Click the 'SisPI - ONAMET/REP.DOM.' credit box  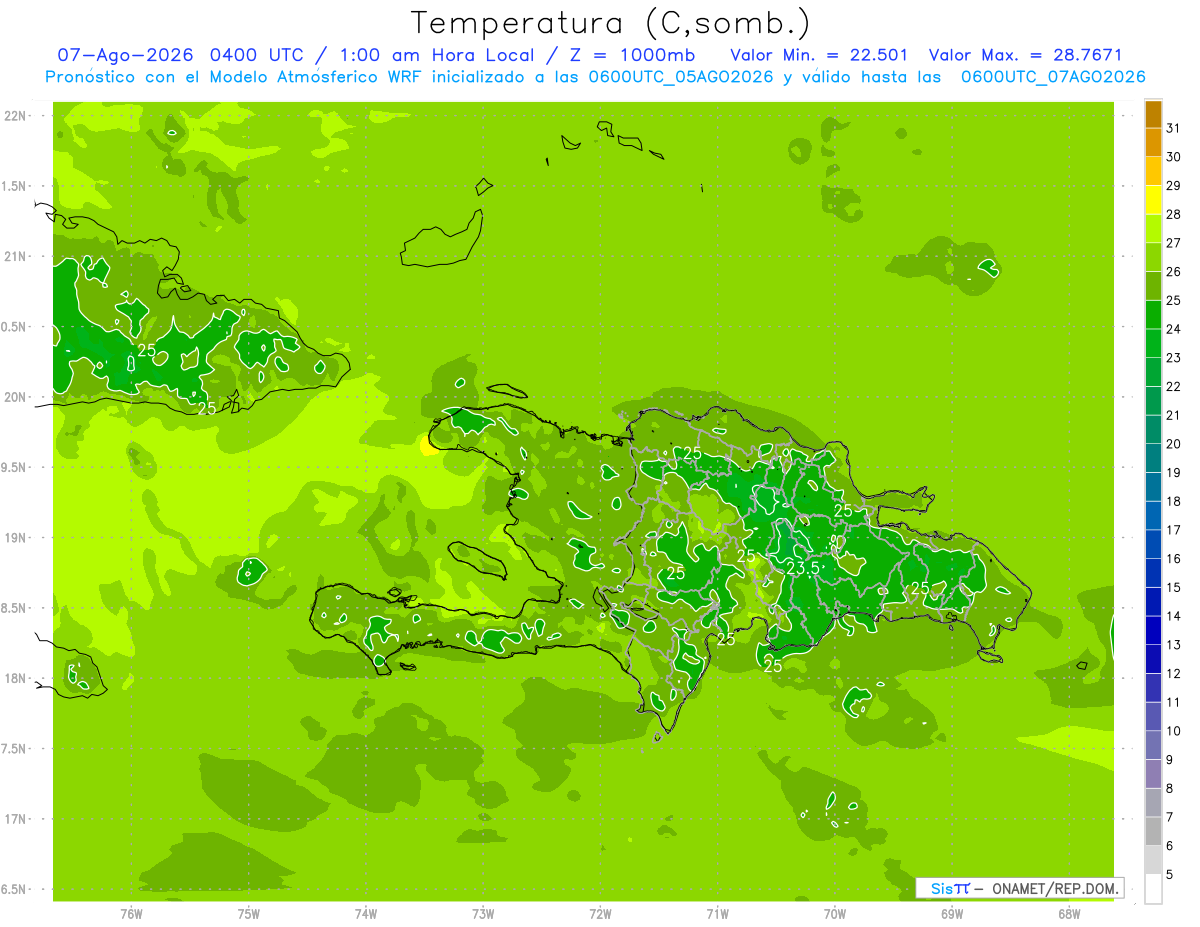1019,888
